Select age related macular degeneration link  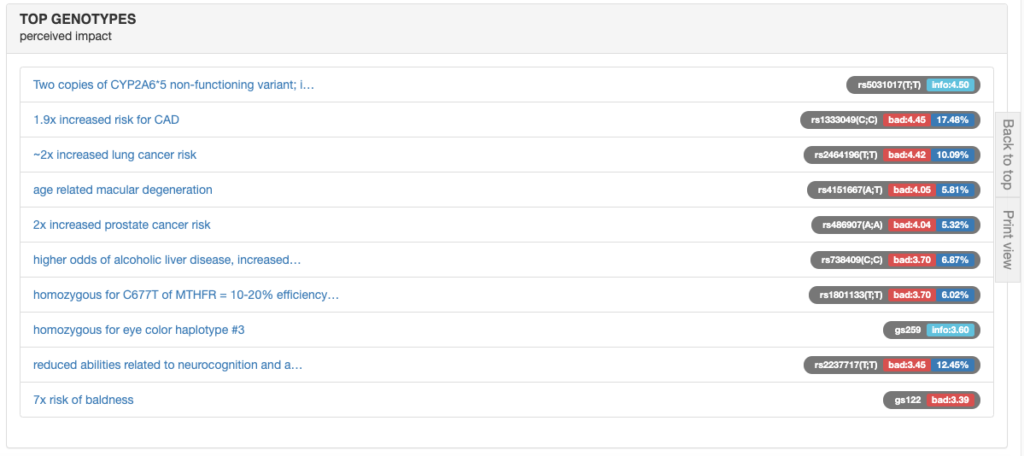122,190
